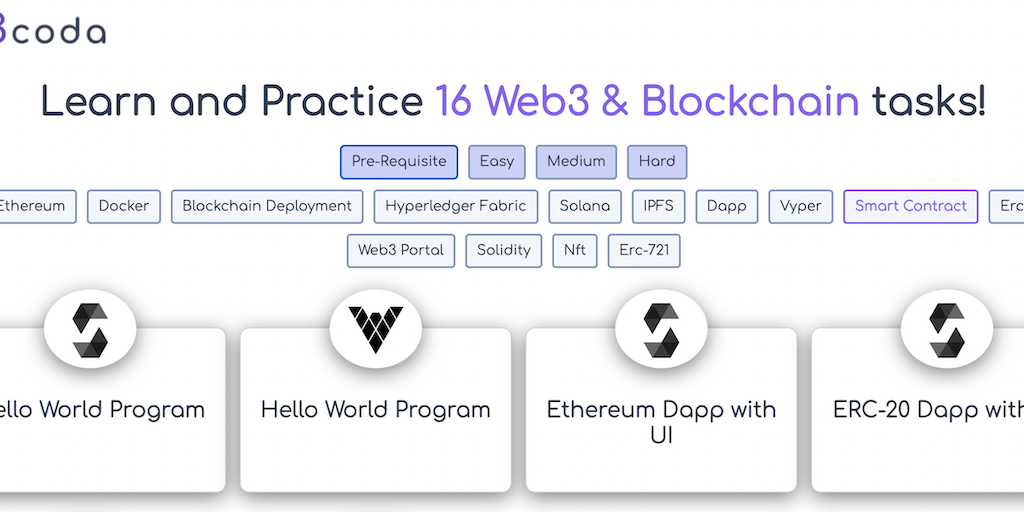Toggle the Easy difficulty filter
This screenshot has height=512, width=1024.
click(x=497, y=162)
